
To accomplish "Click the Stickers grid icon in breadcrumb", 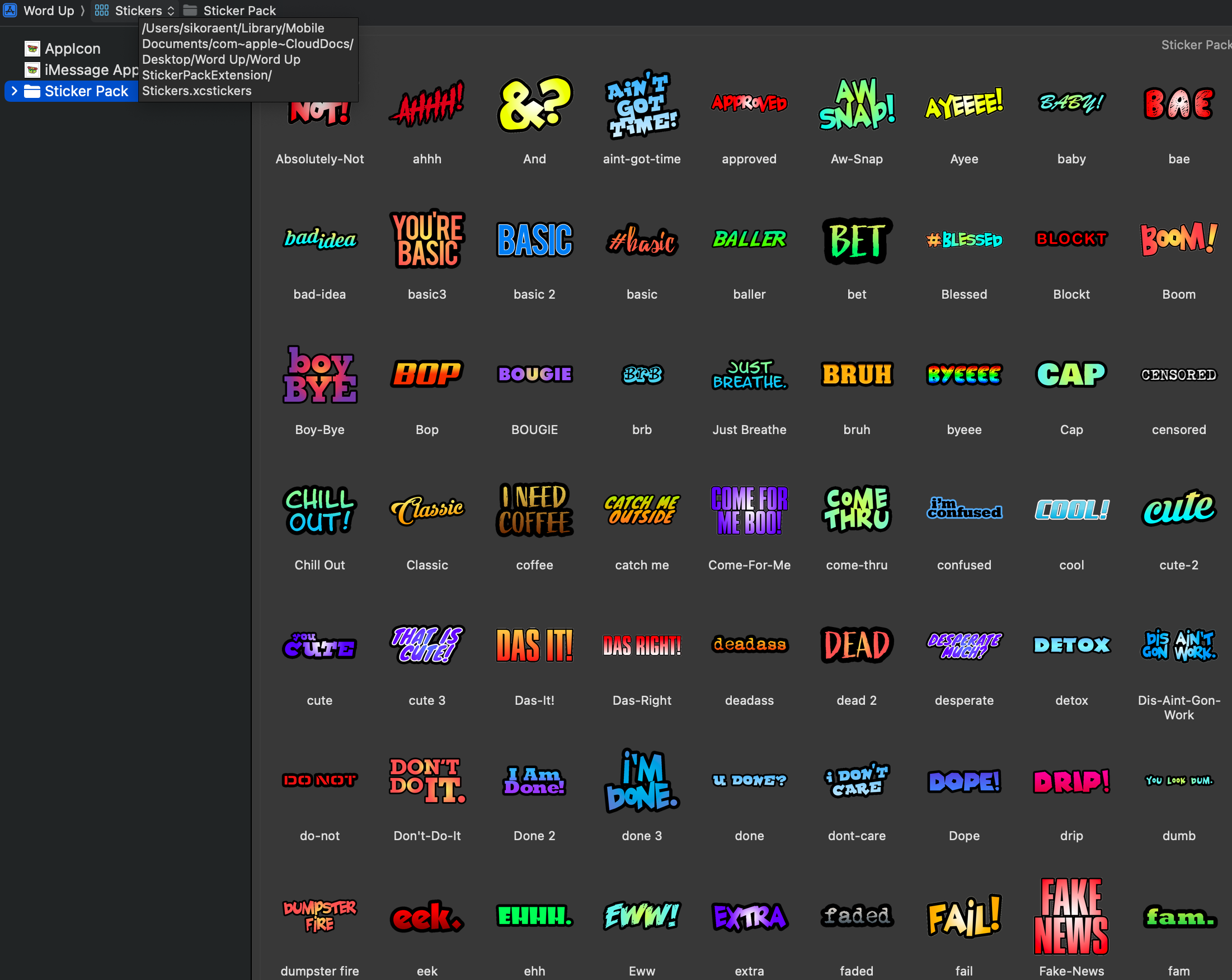I will point(102,10).
